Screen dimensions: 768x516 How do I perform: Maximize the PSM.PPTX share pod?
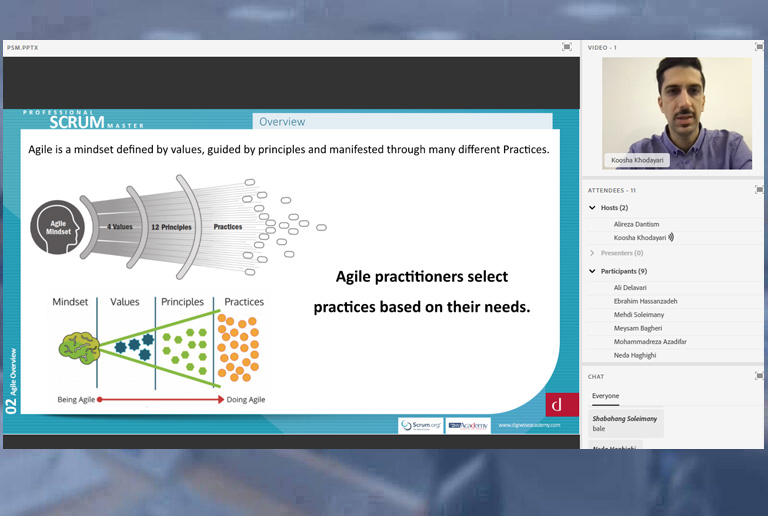[x=567, y=47]
